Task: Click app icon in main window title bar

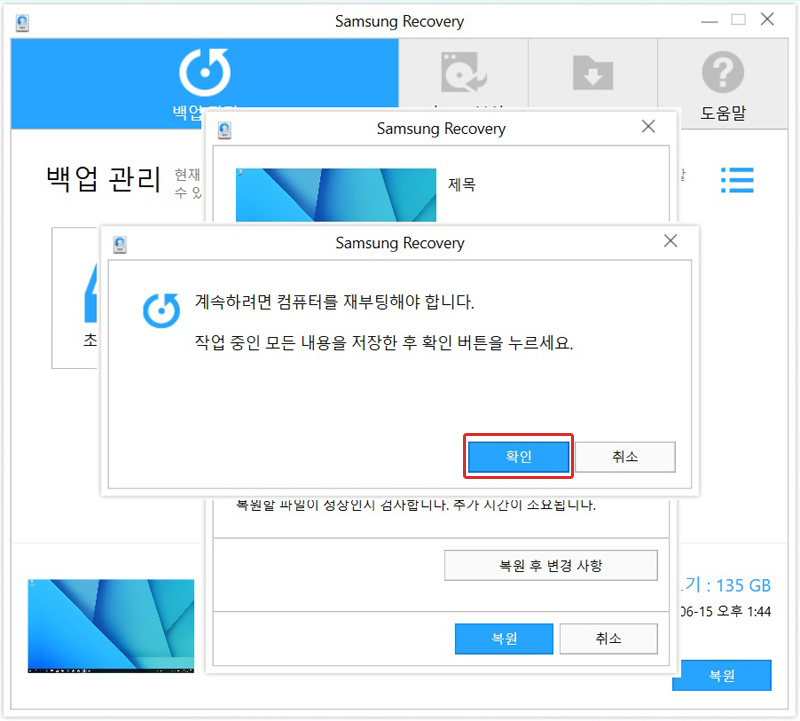Action: click(22, 23)
